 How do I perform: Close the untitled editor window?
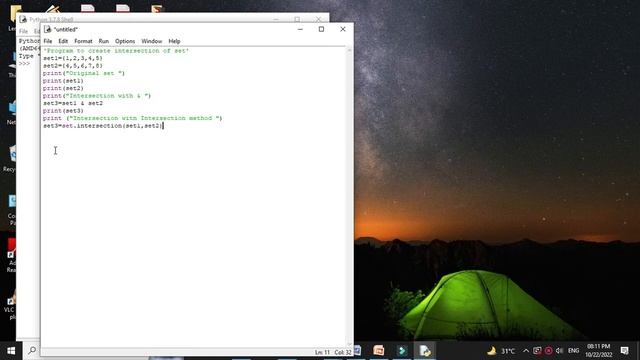(x=343, y=29)
